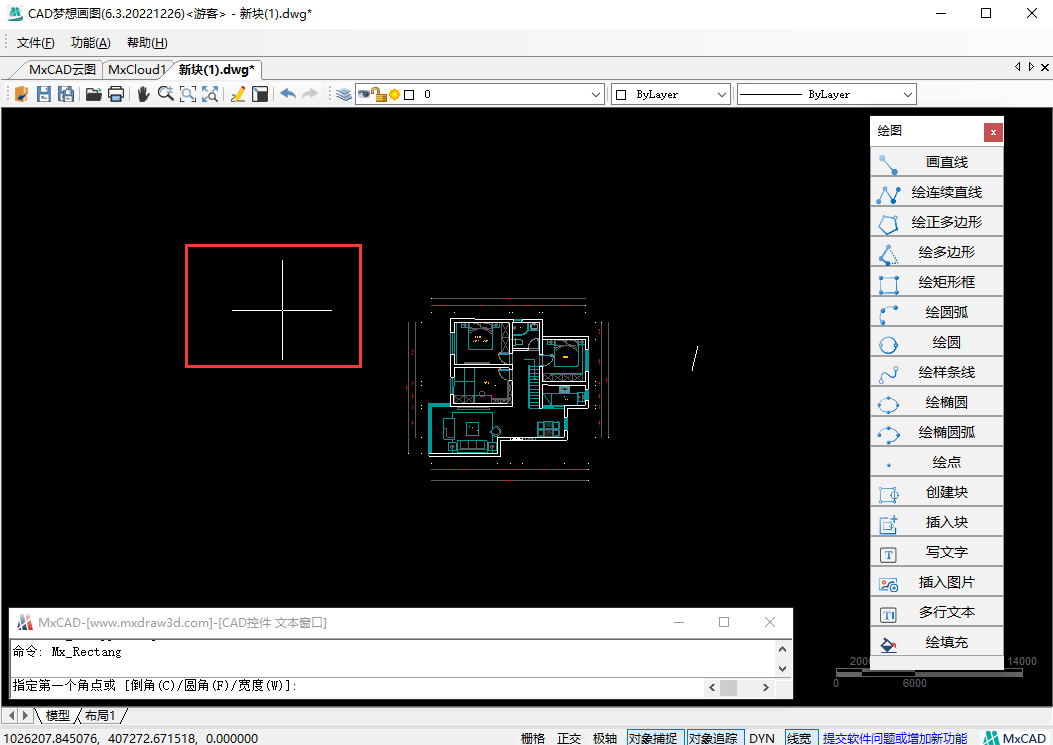Open the layer manager stack icon
This screenshot has height=745, width=1053.
point(344,94)
